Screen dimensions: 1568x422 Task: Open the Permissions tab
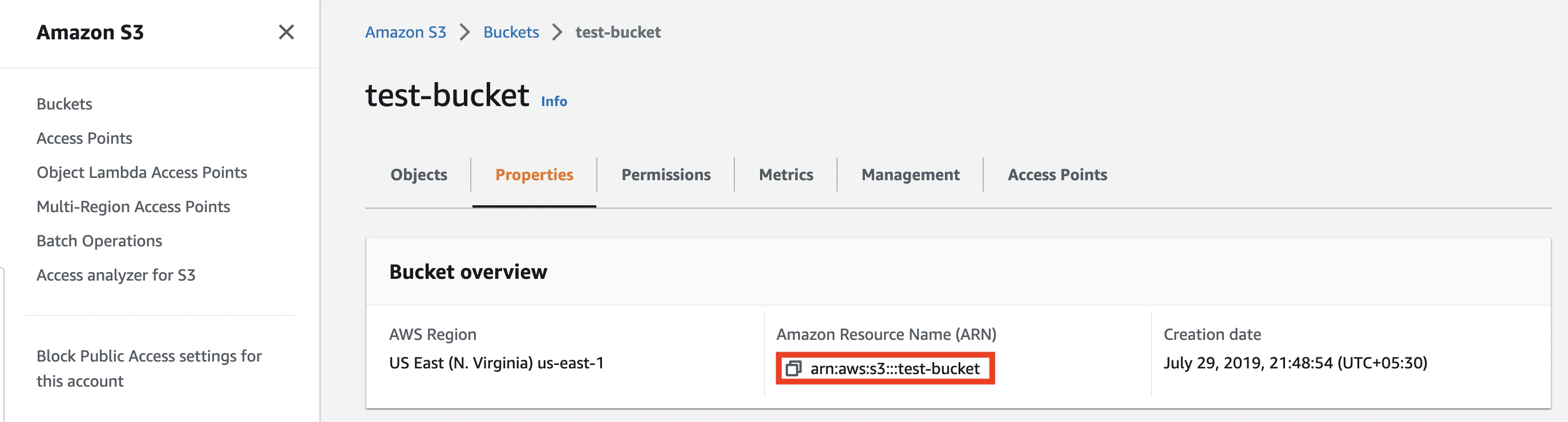point(665,175)
